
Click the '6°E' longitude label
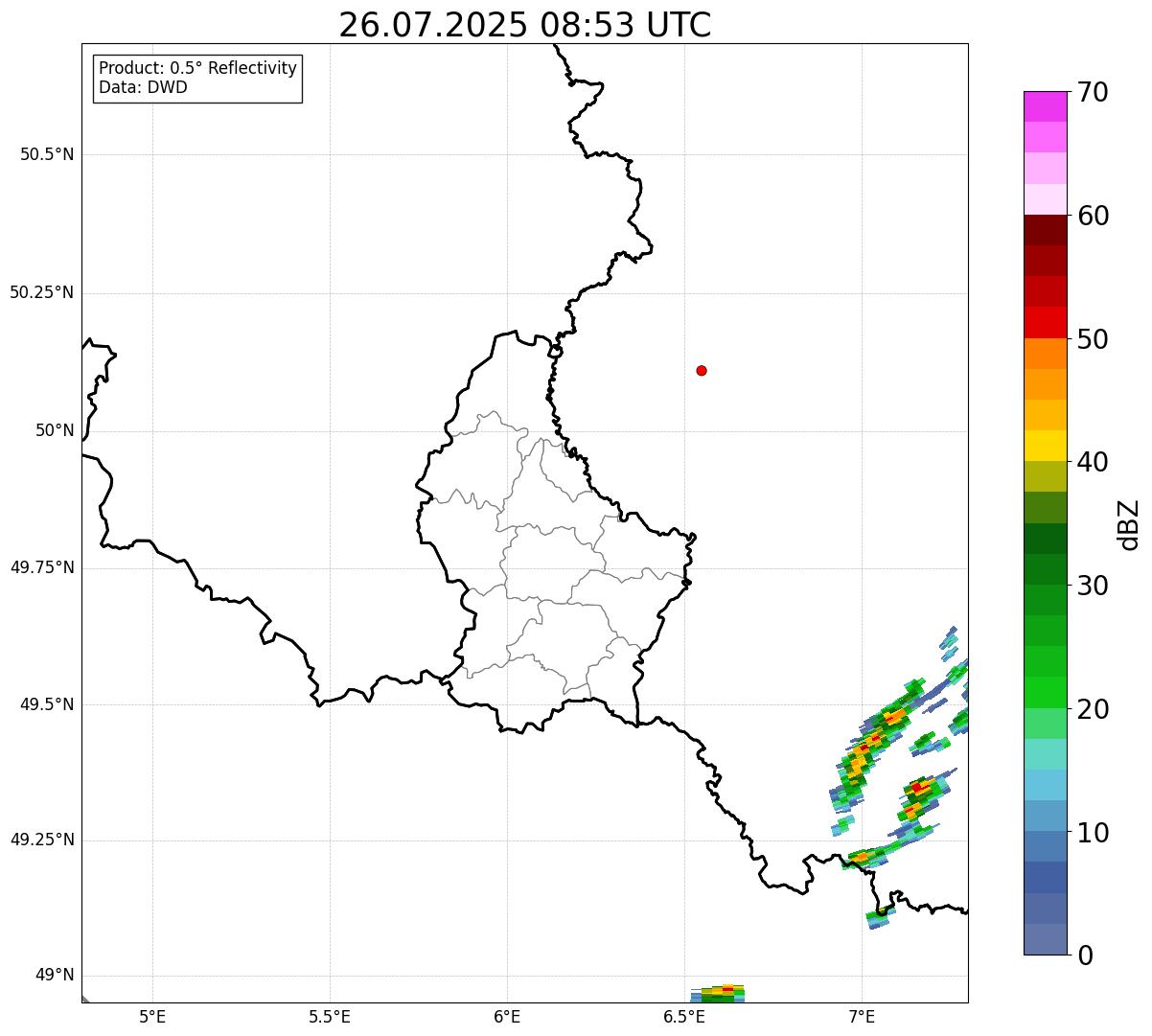pos(507,1016)
